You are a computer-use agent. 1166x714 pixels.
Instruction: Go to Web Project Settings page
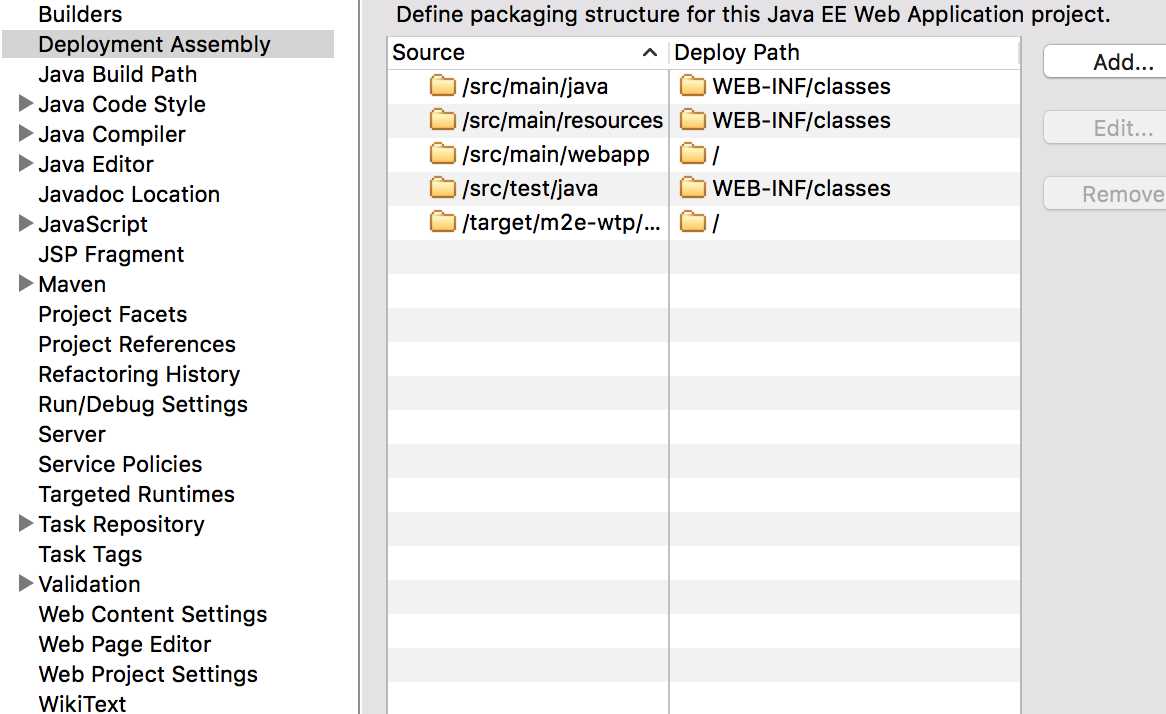tap(148, 674)
